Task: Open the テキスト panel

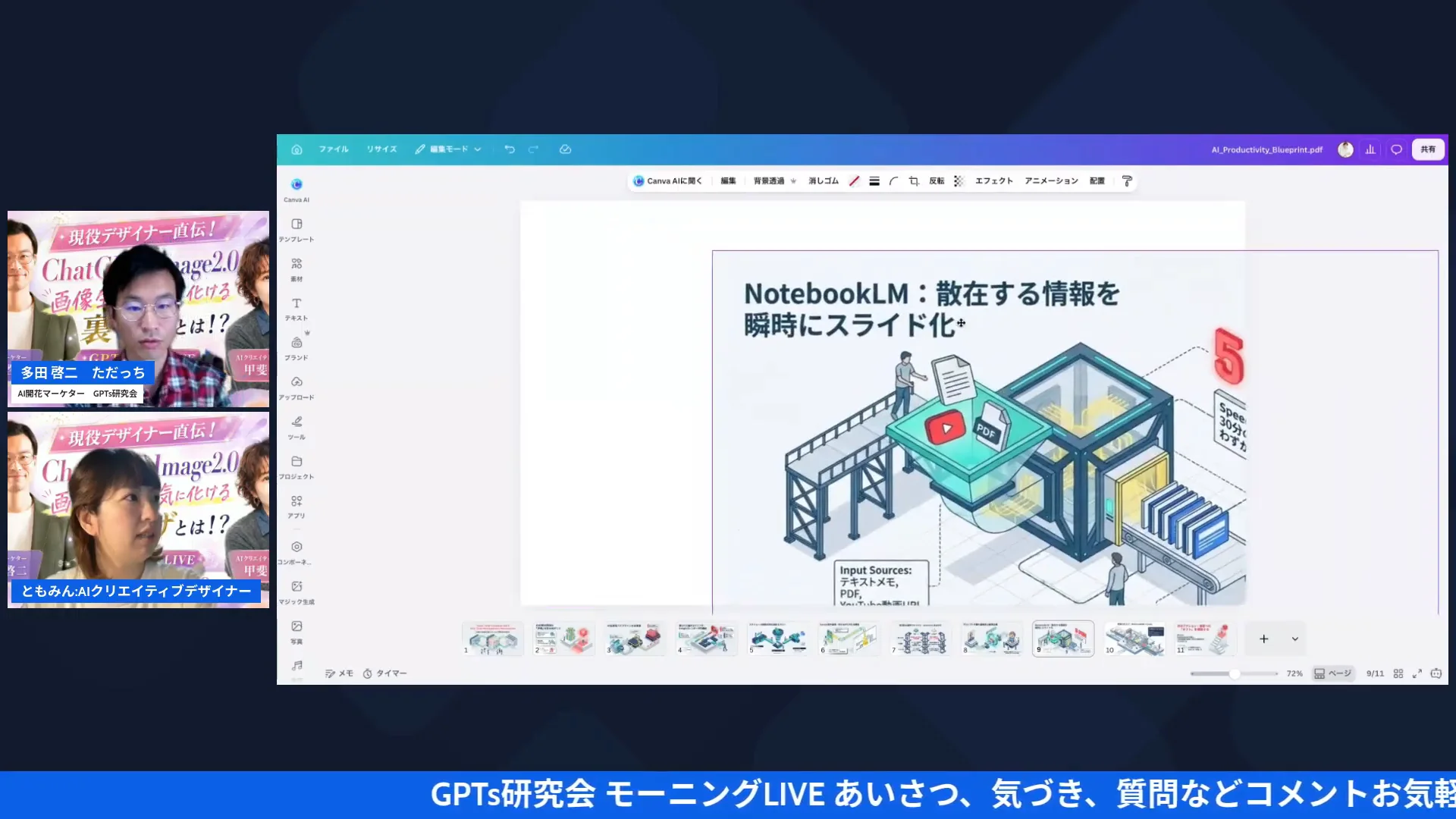Action: 297,309
